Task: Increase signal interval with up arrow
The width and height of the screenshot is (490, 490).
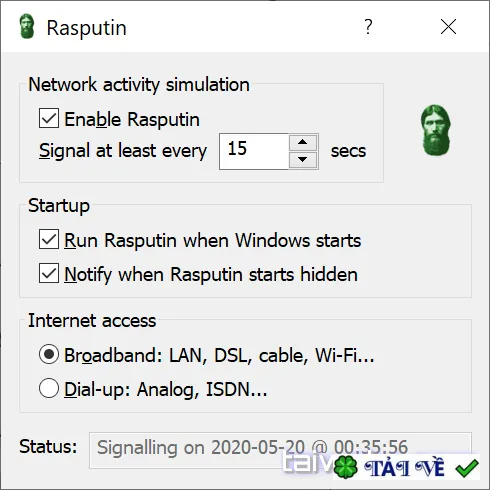Action: click(x=303, y=143)
